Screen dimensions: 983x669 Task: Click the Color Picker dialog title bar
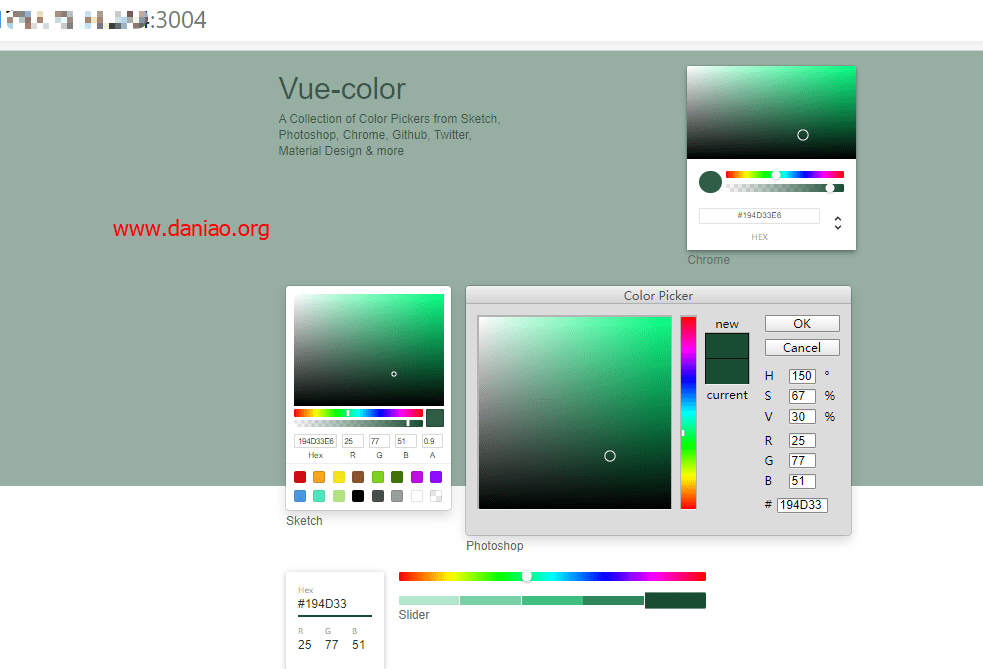click(x=658, y=295)
